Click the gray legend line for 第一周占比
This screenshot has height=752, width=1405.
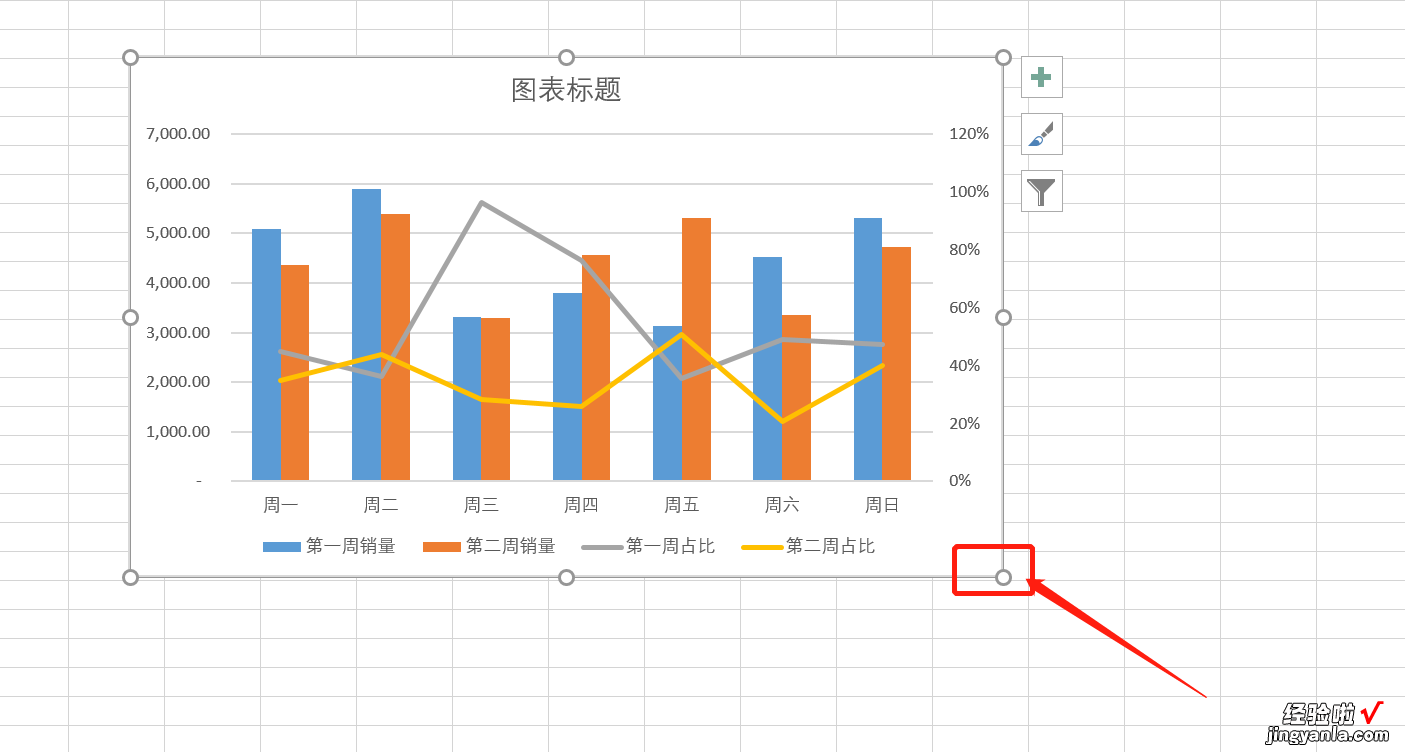click(601, 547)
